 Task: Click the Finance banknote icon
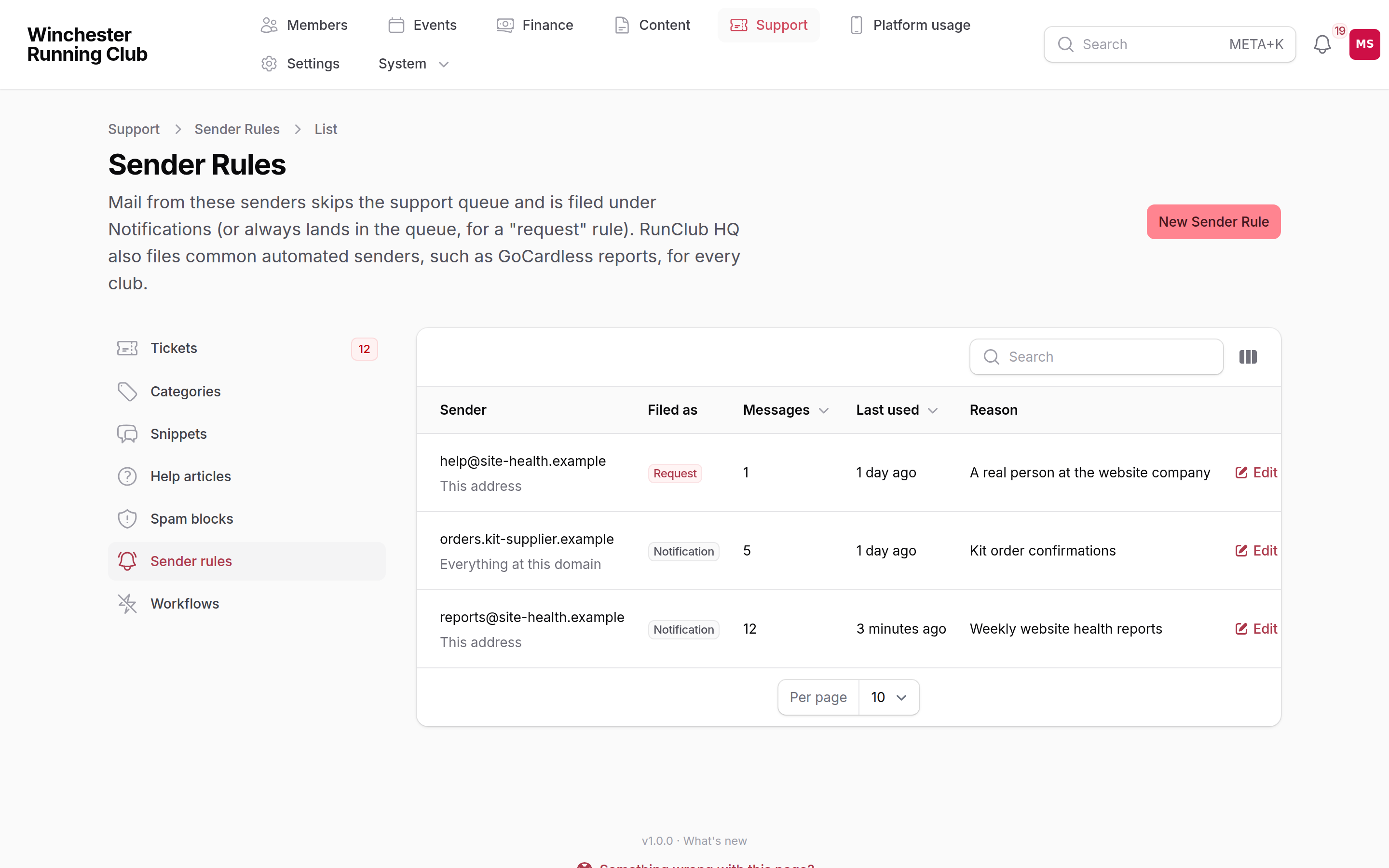point(505,25)
